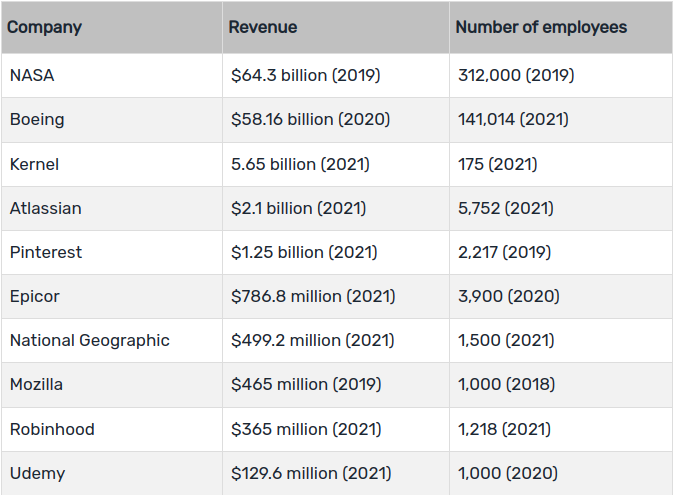The width and height of the screenshot is (675, 495).
Task: Select the Udemy company cell
Action: click(x=36, y=473)
